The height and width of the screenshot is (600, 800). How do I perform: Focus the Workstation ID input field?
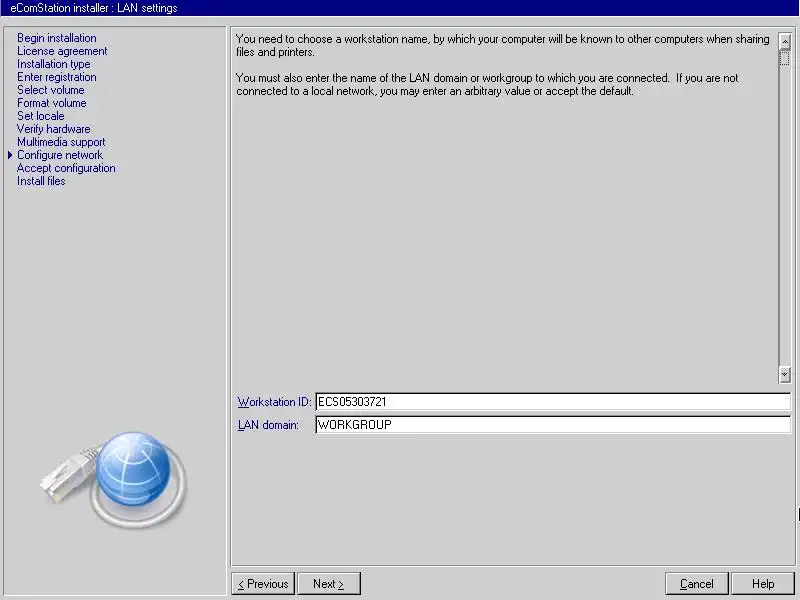[553, 402]
